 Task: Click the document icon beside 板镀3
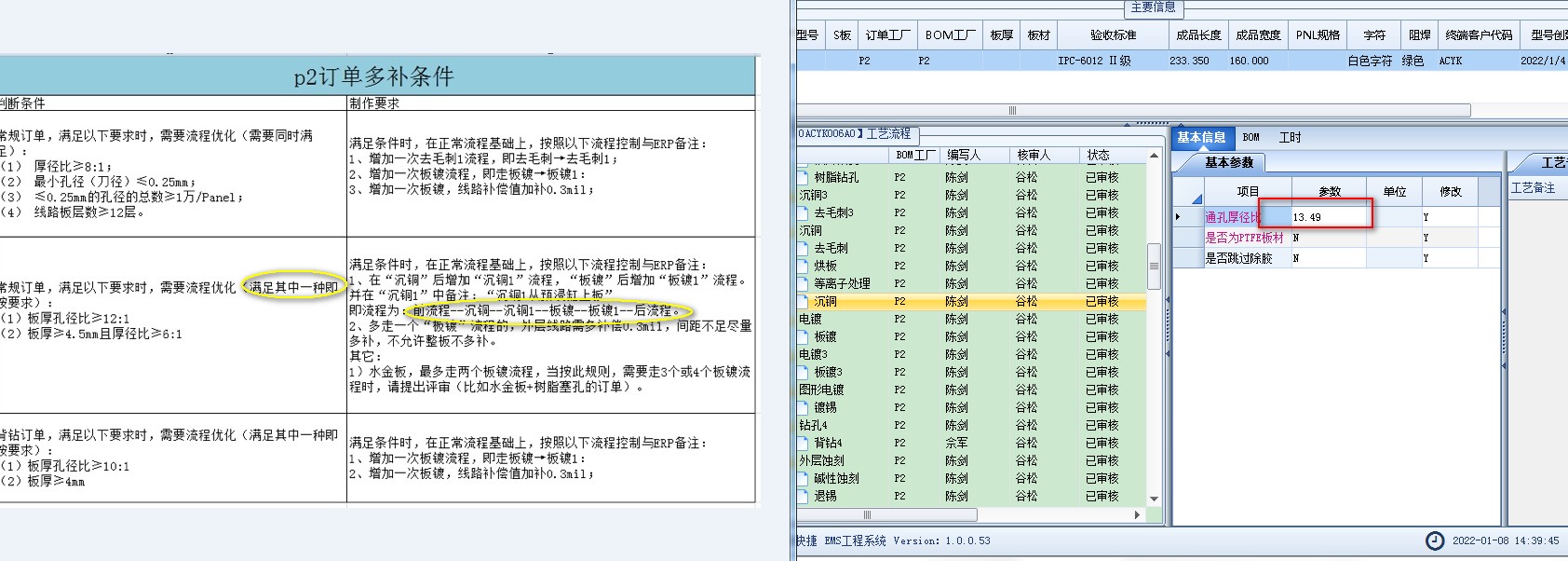coord(804,372)
